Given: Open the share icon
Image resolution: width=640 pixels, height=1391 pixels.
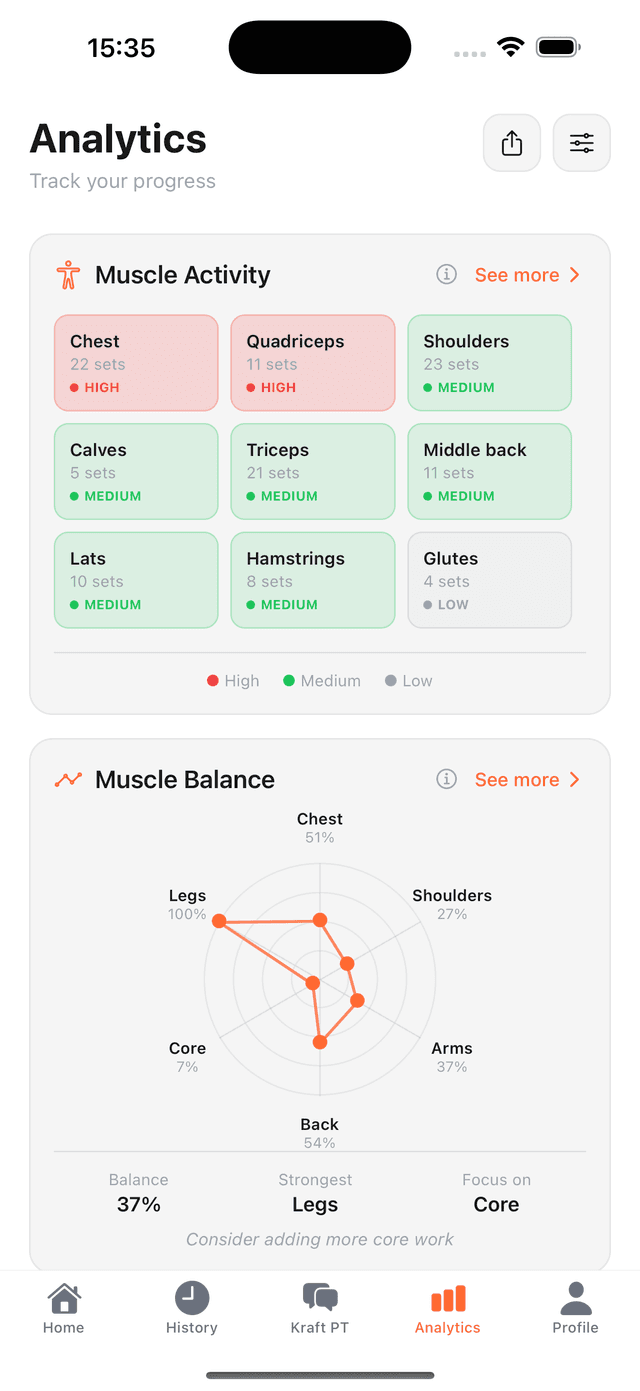Looking at the screenshot, I should (x=511, y=142).
